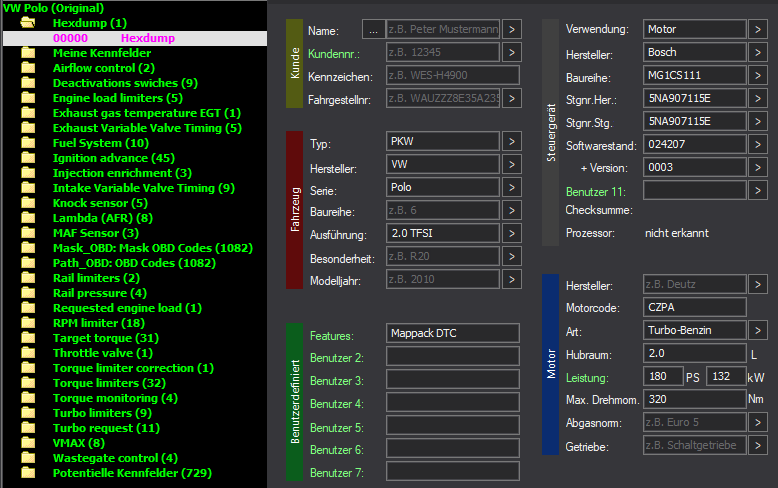Open the arrow list for Serie Polo
778x488 pixels.
tap(512, 187)
